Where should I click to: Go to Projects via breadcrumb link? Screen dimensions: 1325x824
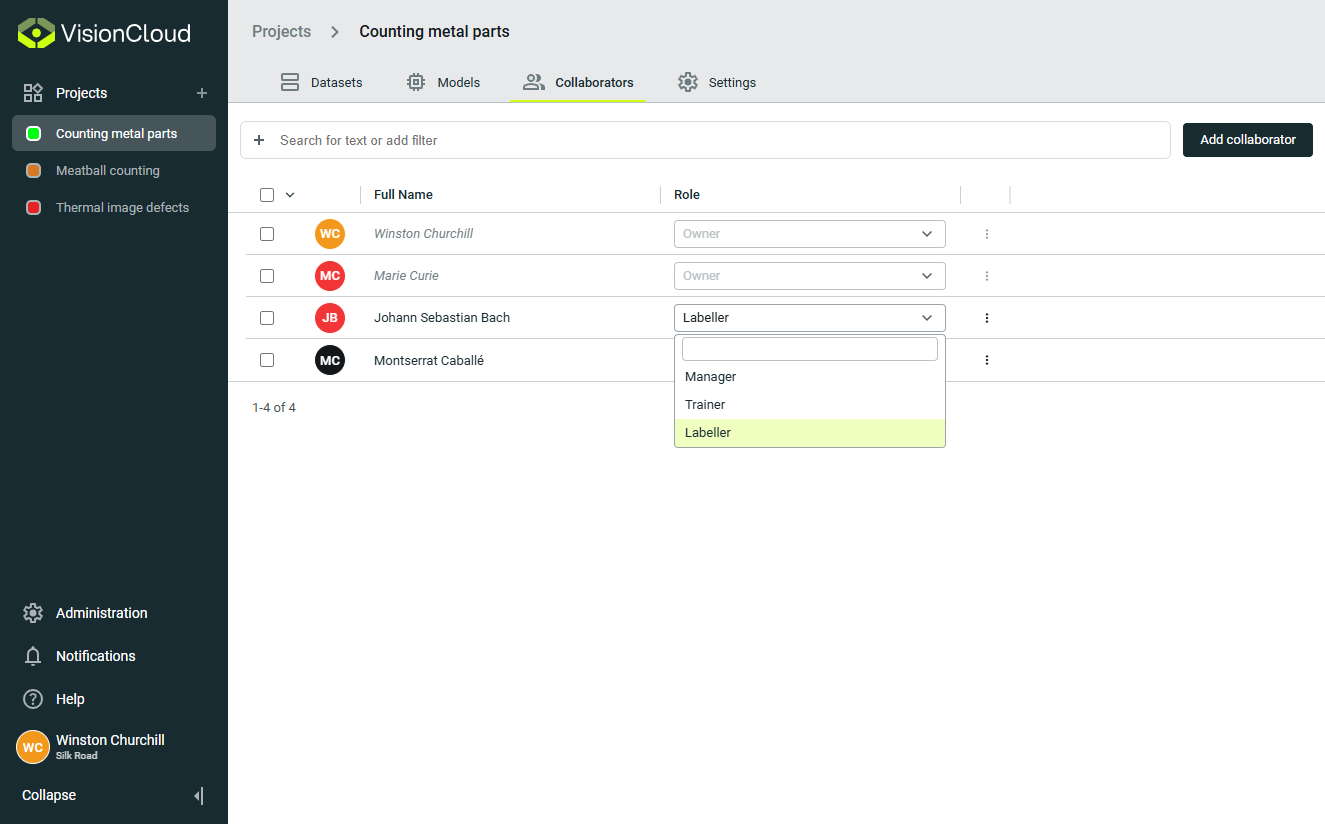point(281,32)
